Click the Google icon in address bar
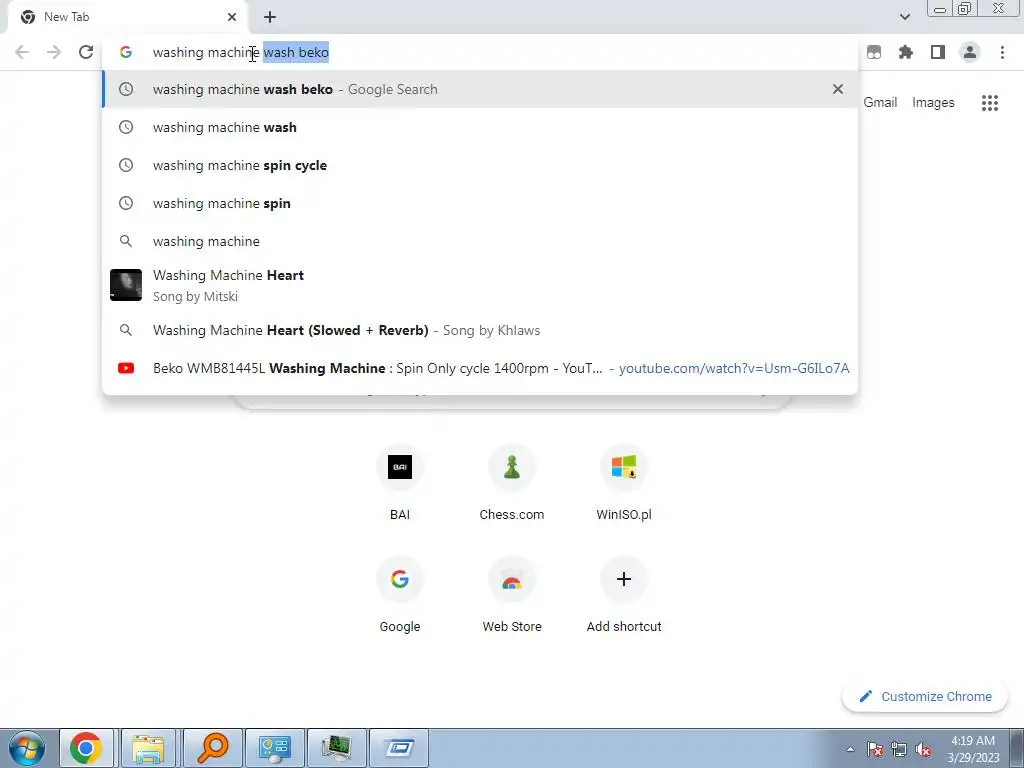The height and width of the screenshot is (768, 1024). pos(126,52)
